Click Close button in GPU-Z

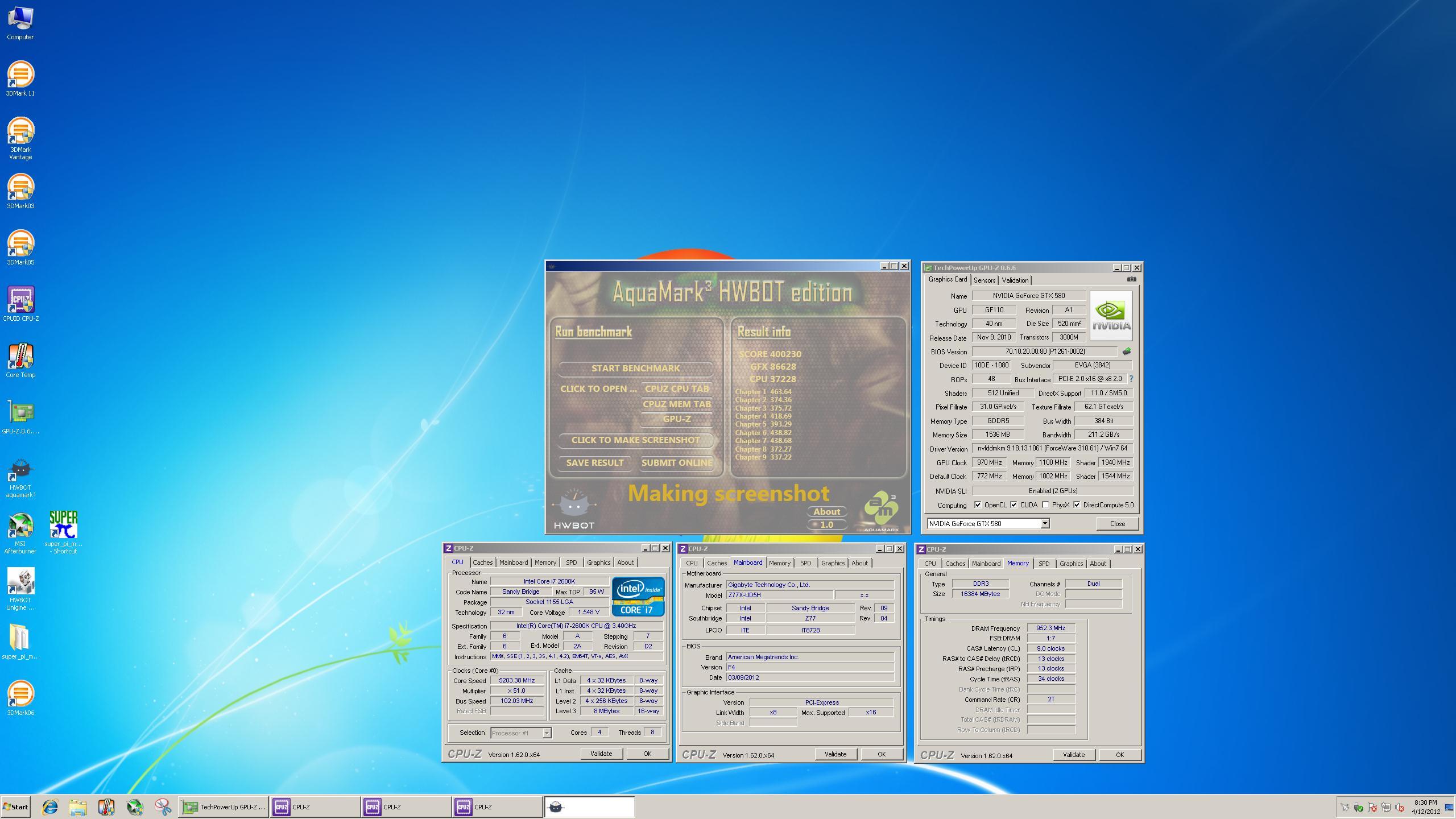coord(1117,524)
